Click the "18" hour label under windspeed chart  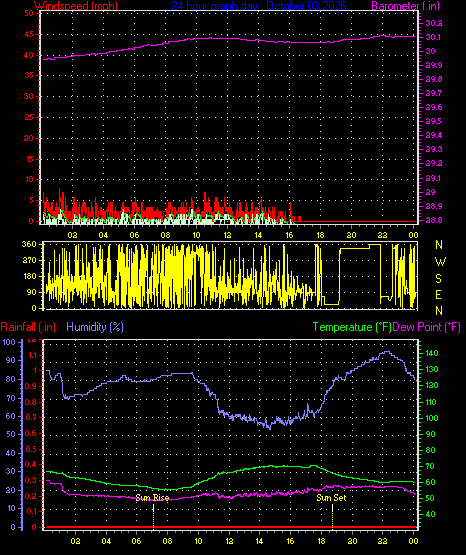click(320, 235)
